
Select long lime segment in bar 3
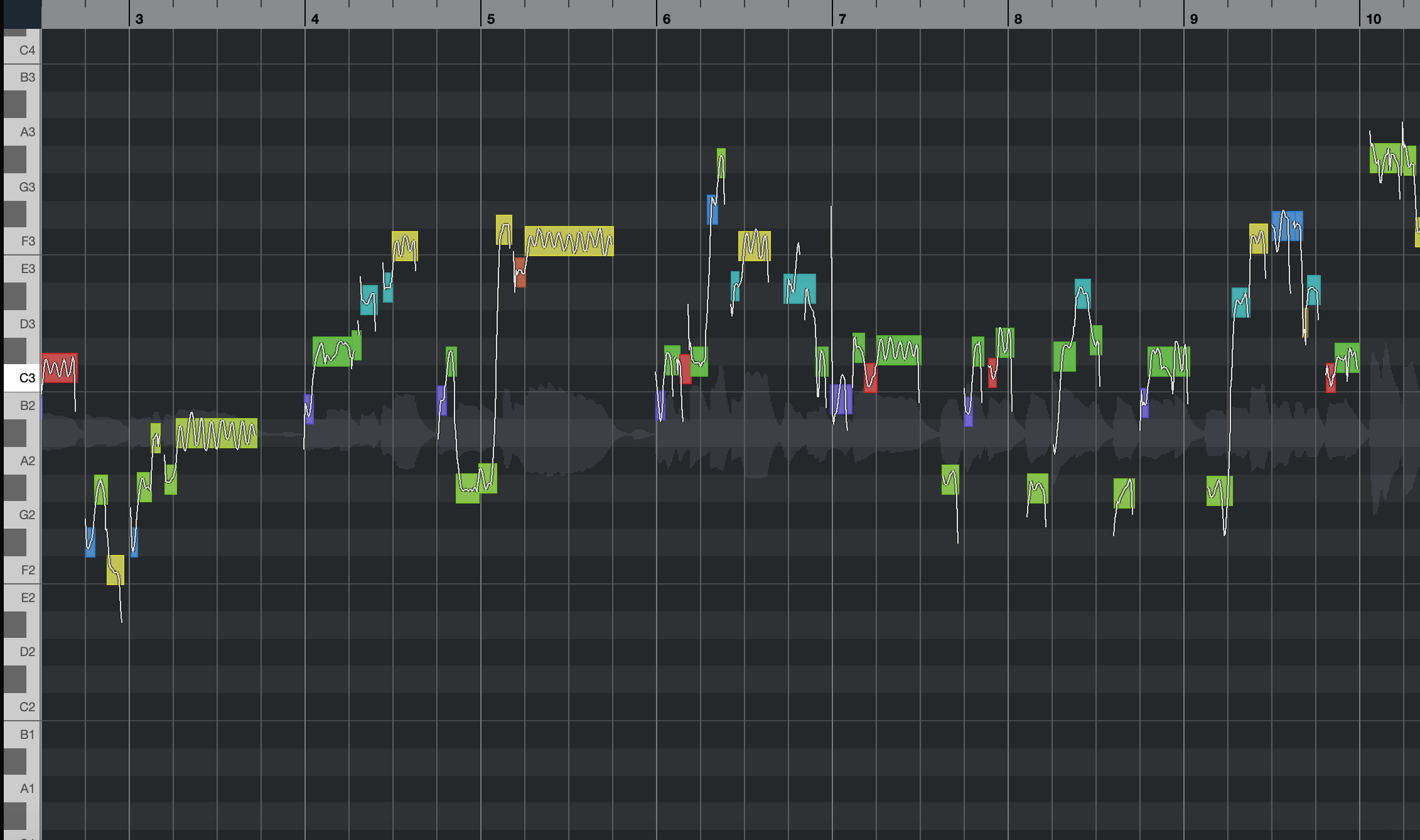pyautogui.click(x=217, y=433)
